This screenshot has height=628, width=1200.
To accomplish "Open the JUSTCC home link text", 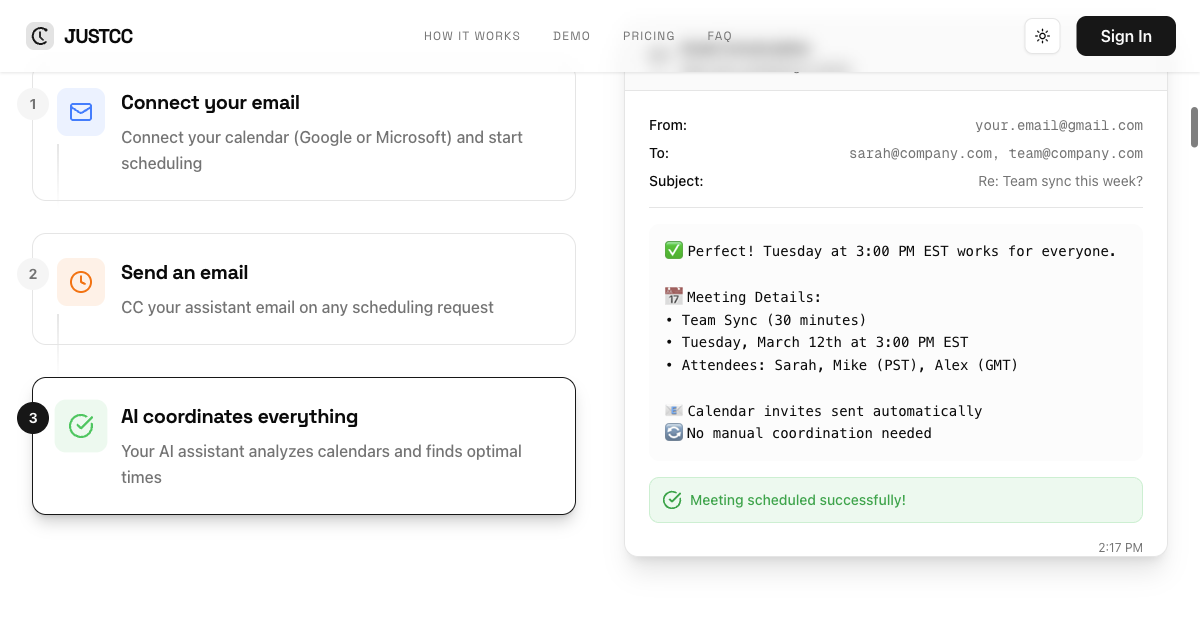I will coord(98,37).
